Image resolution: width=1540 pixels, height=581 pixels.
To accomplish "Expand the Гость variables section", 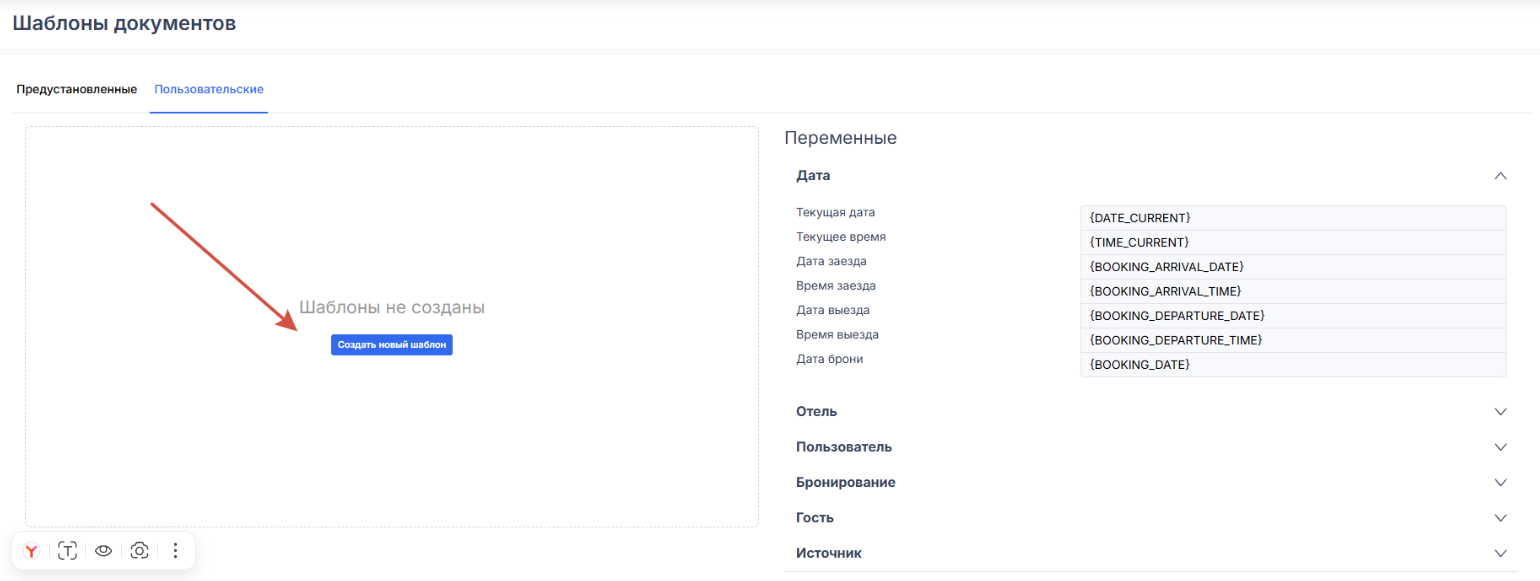I will pyautogui.click(x=1499, y=518).
